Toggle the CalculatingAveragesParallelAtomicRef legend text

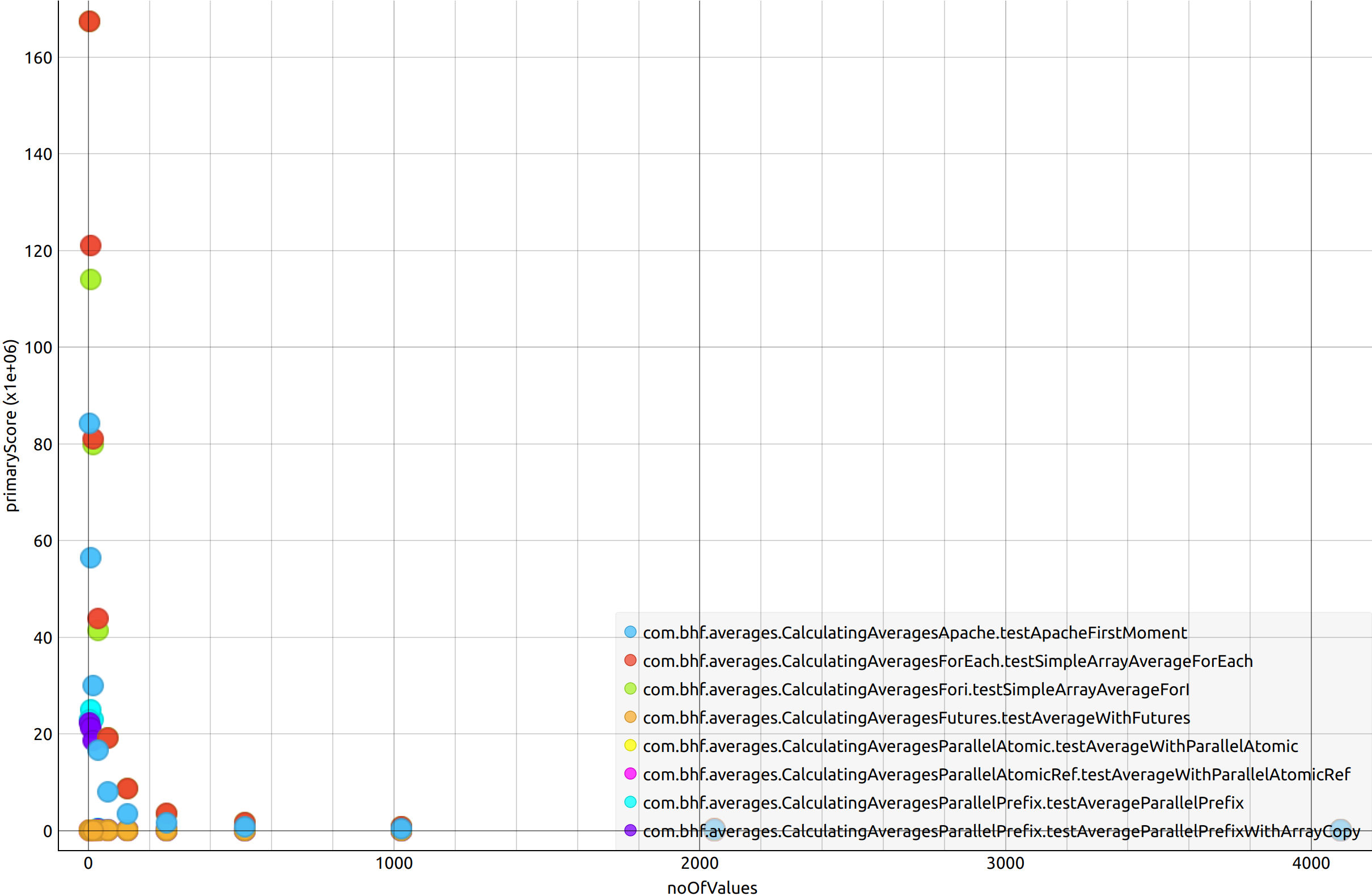click(x=996, y=774)
